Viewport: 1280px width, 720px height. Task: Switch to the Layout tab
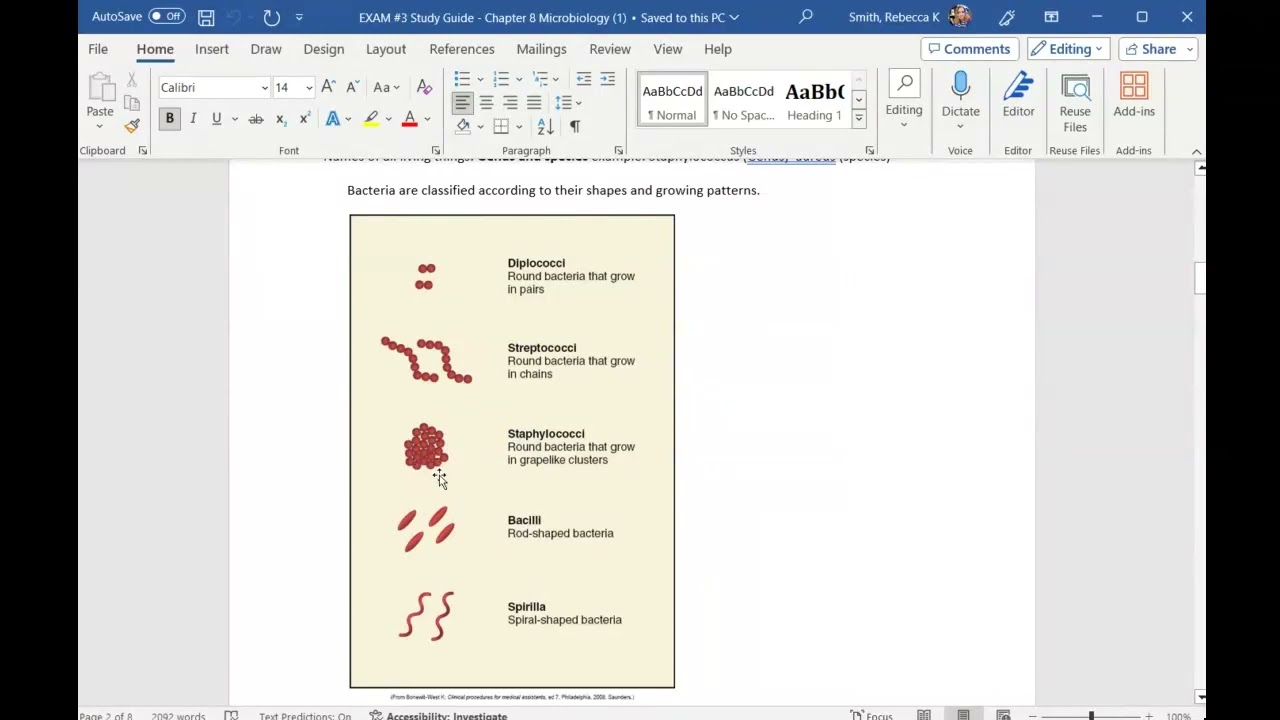click(x=386, y=49)
